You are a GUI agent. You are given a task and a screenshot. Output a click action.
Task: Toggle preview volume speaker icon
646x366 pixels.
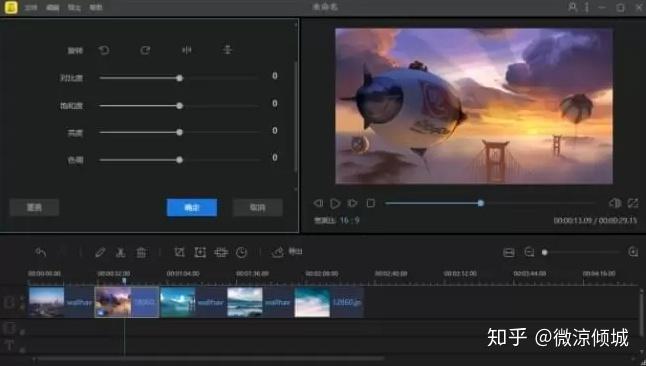tap(615, 203)
